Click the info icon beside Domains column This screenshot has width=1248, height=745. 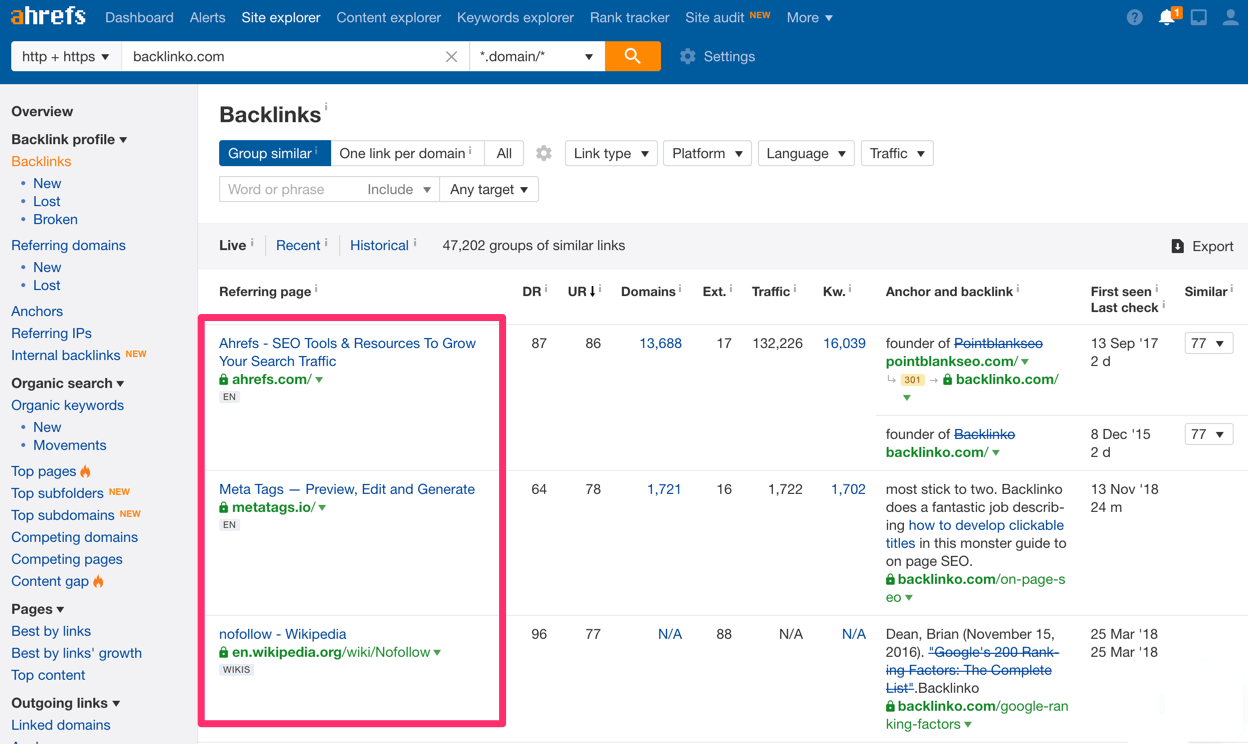(x=680, y=290)
